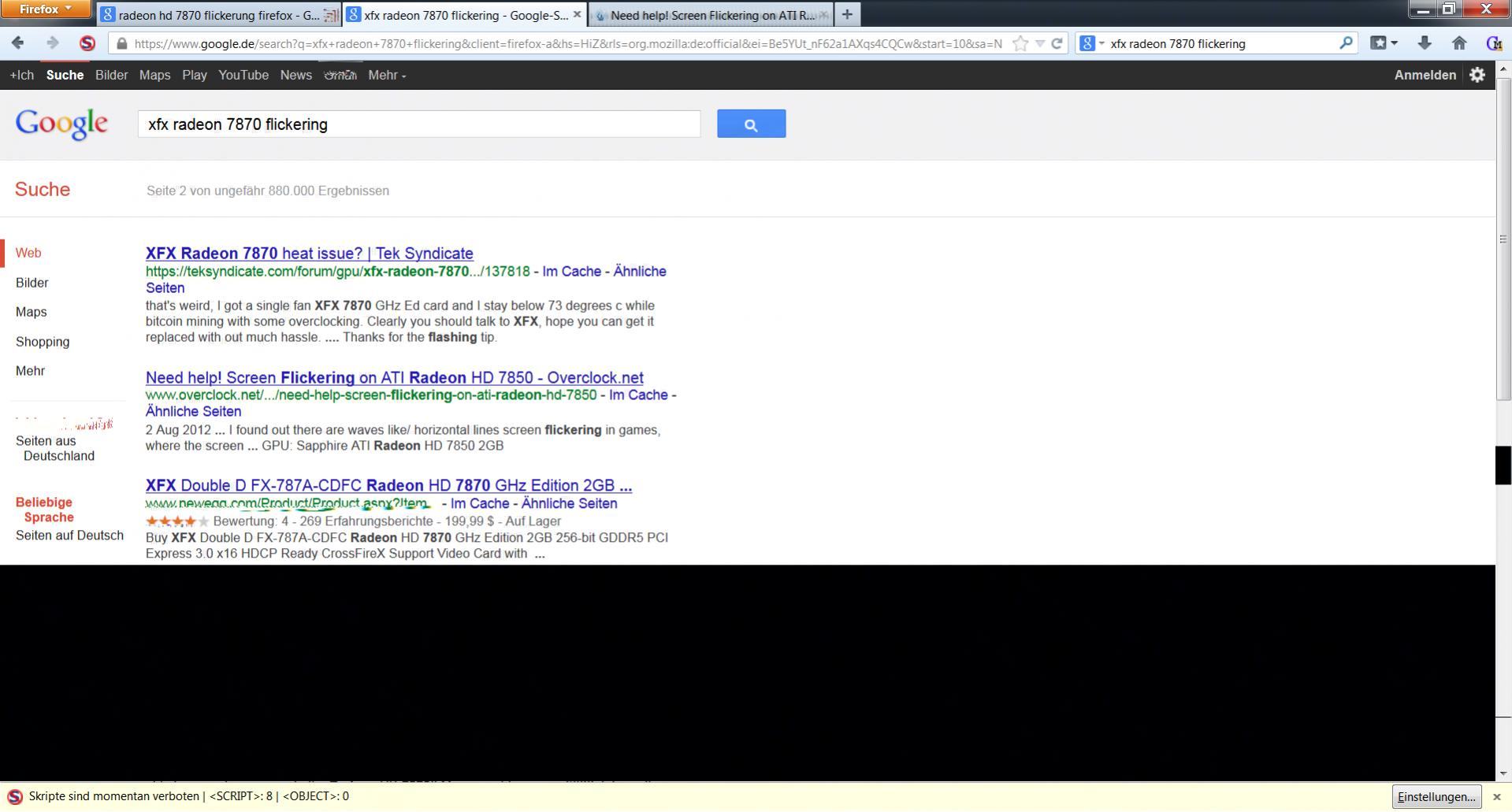
Task: Switch to the radeon hd 7870 flickerung tab
Action: [x=218, y=14]
